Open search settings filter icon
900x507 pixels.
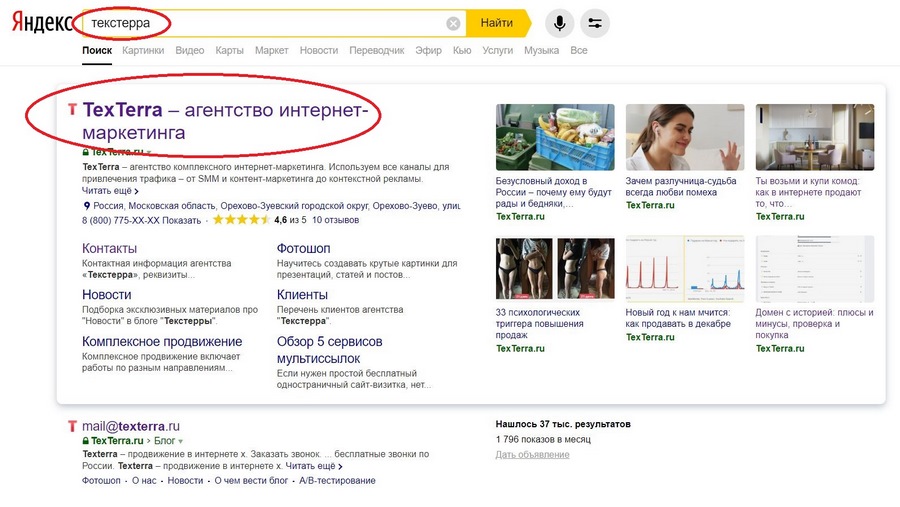(x=595, y=23)
